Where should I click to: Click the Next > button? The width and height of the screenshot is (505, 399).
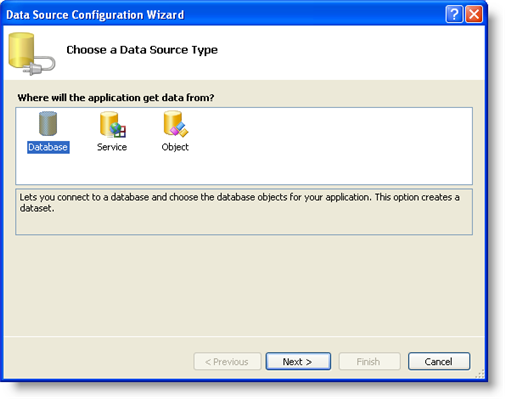click(298, 361)
